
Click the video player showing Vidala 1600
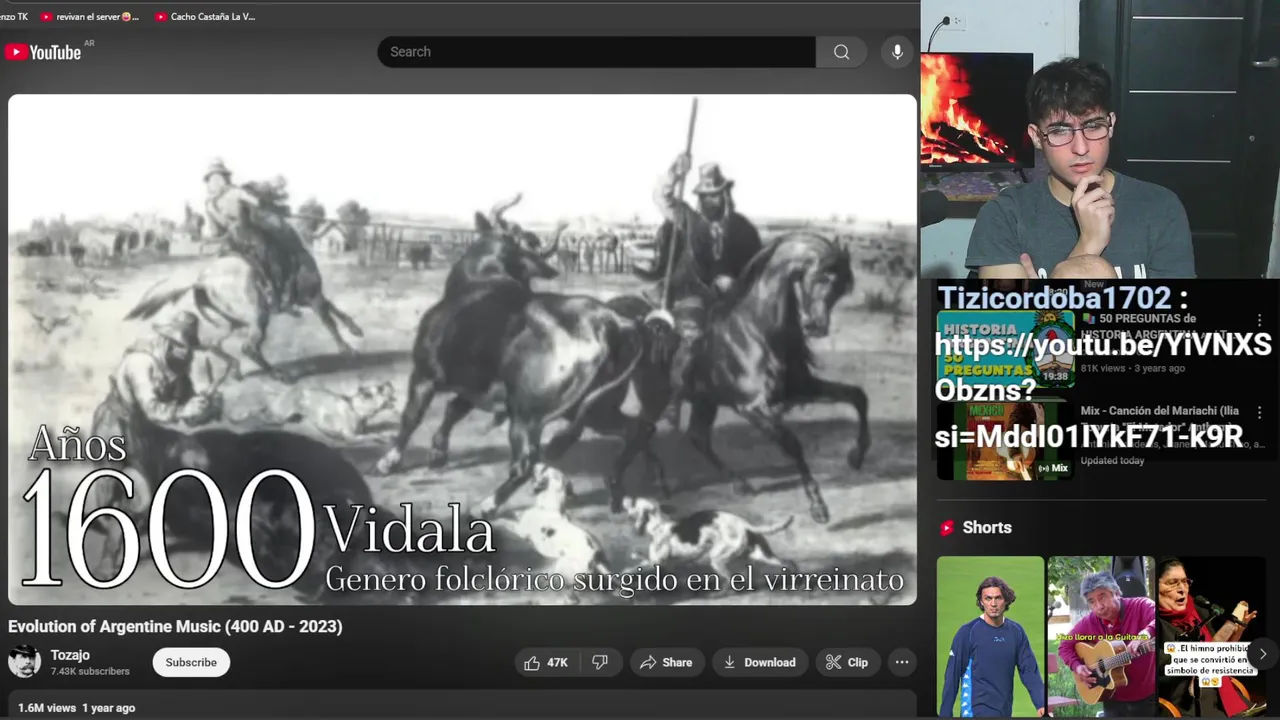[x=462, y=349]
